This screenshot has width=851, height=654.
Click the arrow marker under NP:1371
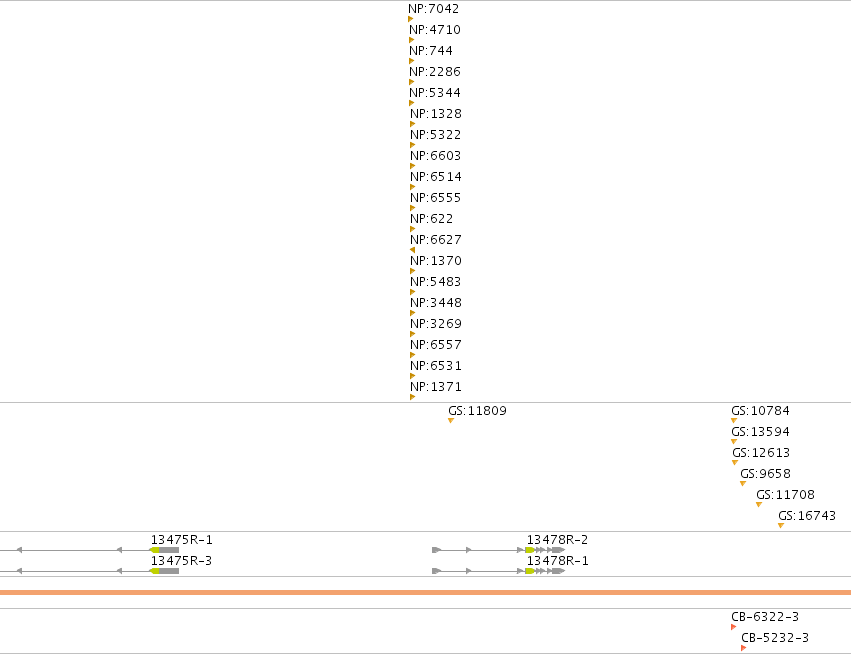[x=412, y=397]
